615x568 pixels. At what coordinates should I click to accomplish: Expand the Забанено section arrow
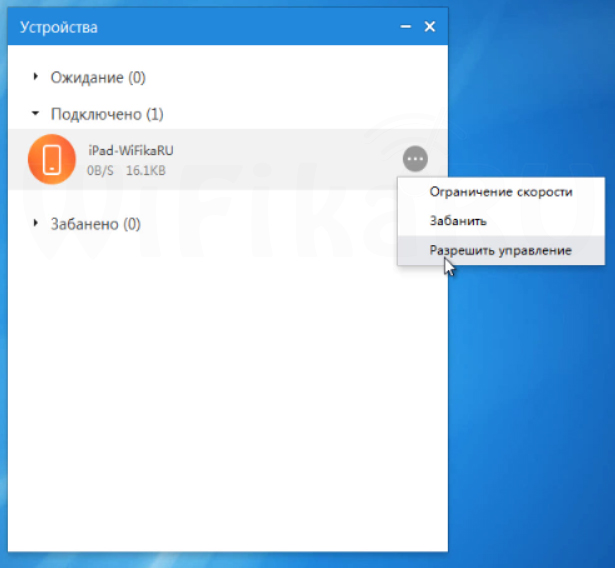(35, 223)
